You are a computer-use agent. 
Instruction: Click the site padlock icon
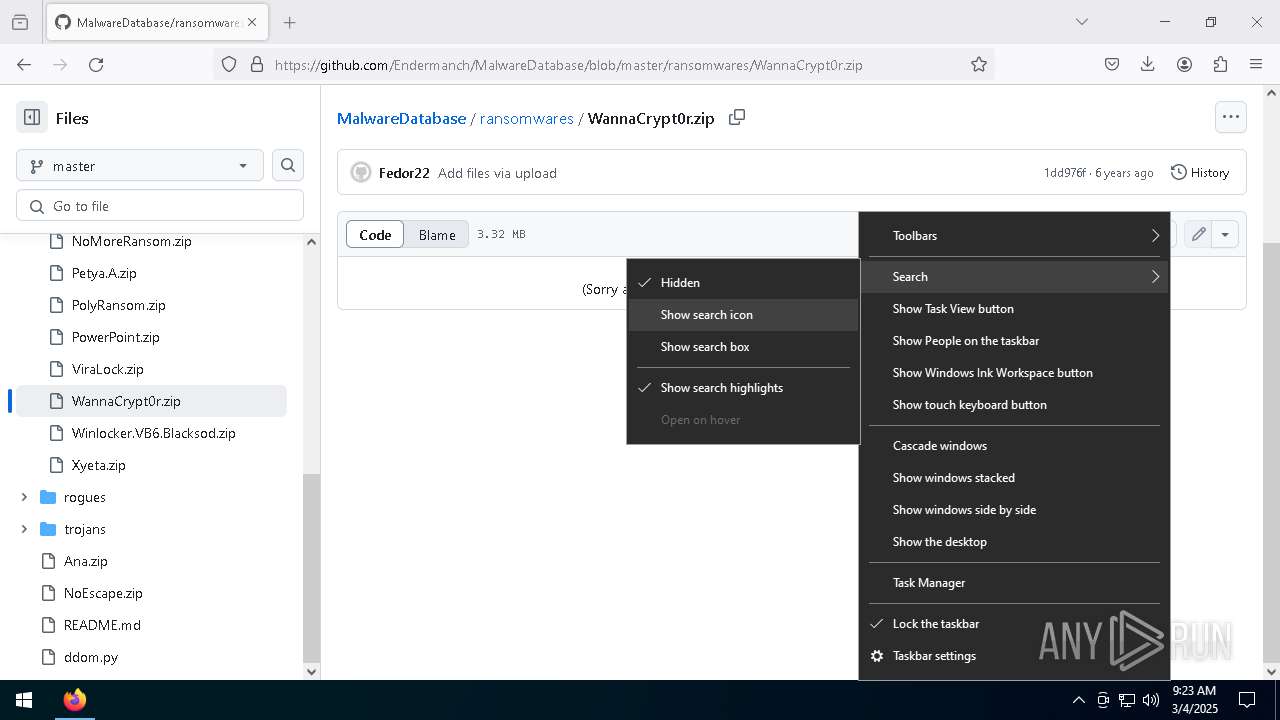pyautogui.click(x=257, y=64)
